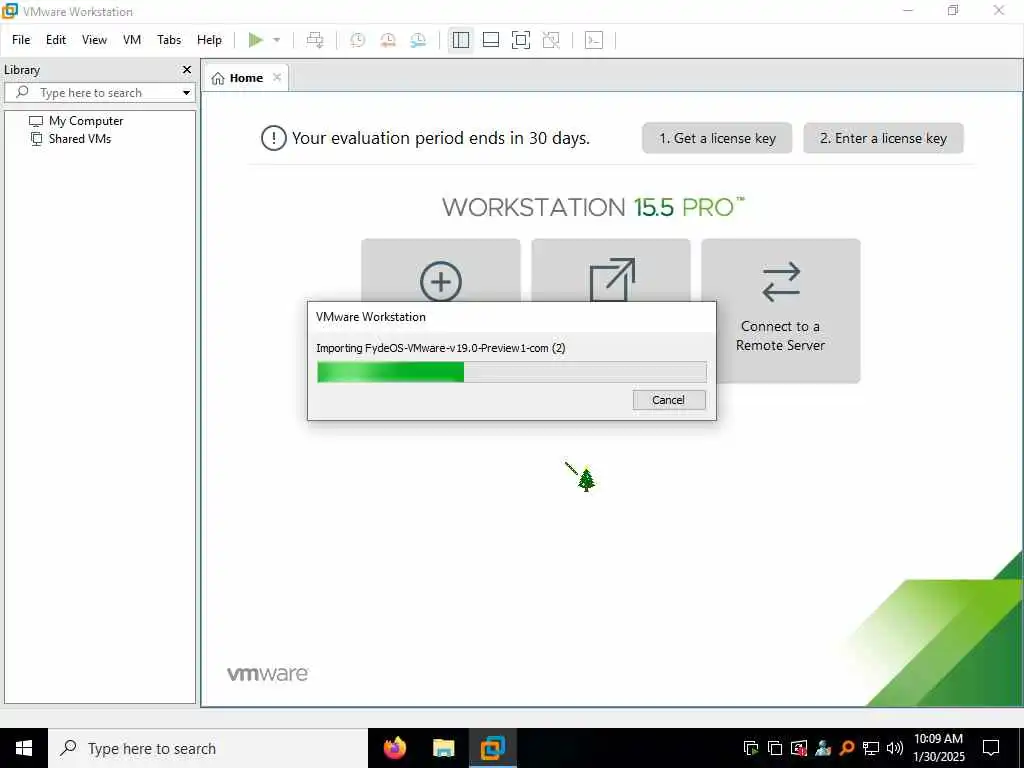Screen dimensions: 1024x768
Task: Click the Revert to Snapshot icon
Action: (x=388, y=40)
